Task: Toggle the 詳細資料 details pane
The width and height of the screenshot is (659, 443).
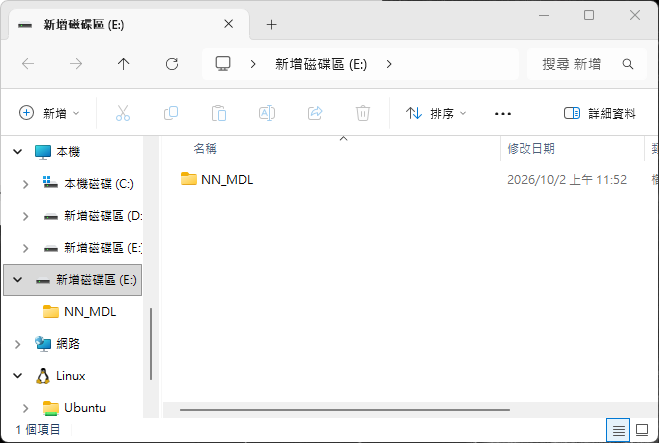Action: click(x=599, y=113)
